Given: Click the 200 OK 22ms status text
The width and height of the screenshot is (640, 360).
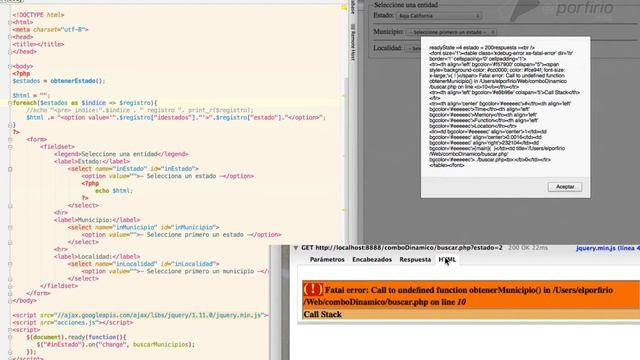Looking at the screenshot, I should 528,248.
